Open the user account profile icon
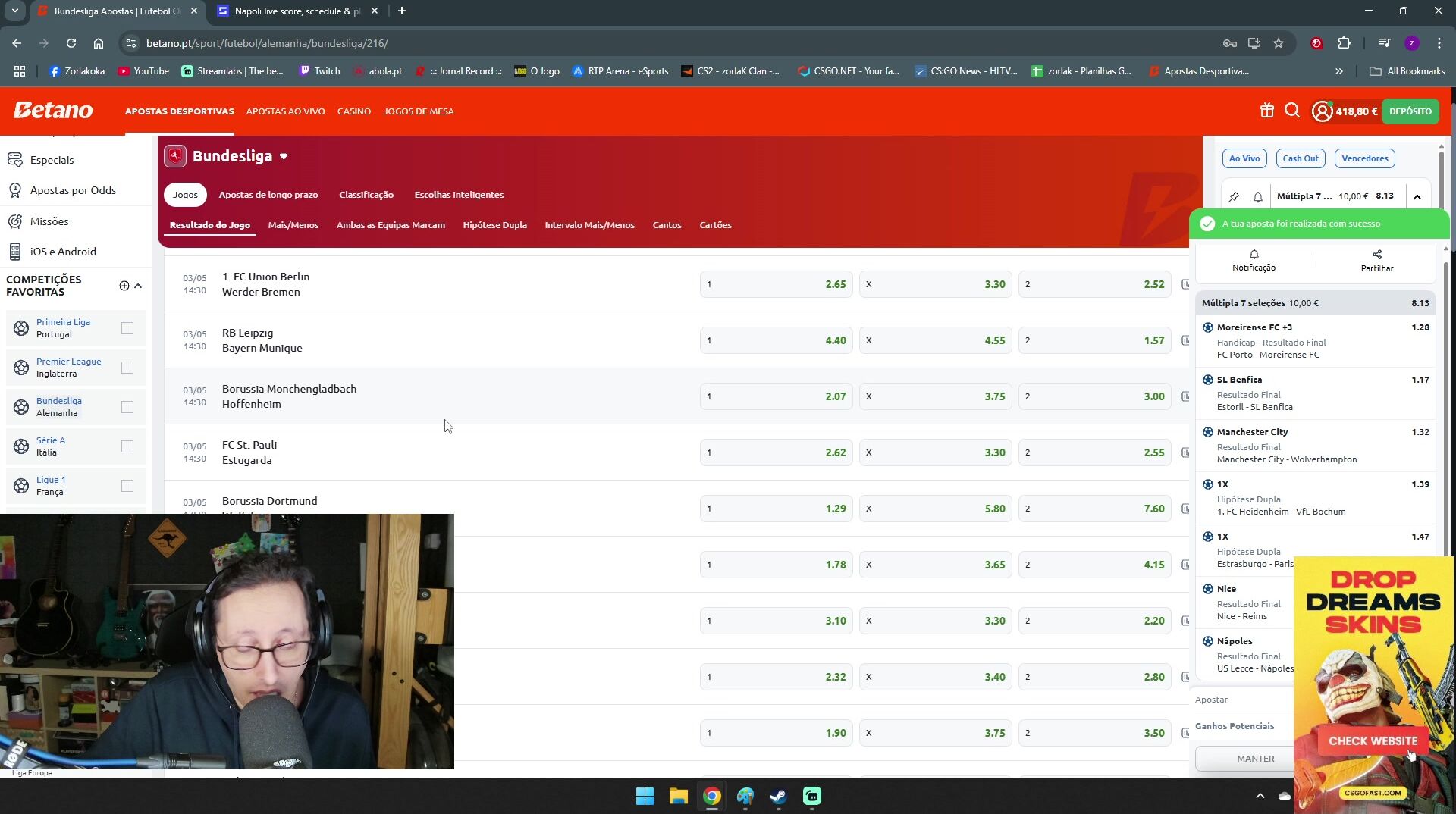The width and height of the screenshot is (1456, 814). (1322, 111)
